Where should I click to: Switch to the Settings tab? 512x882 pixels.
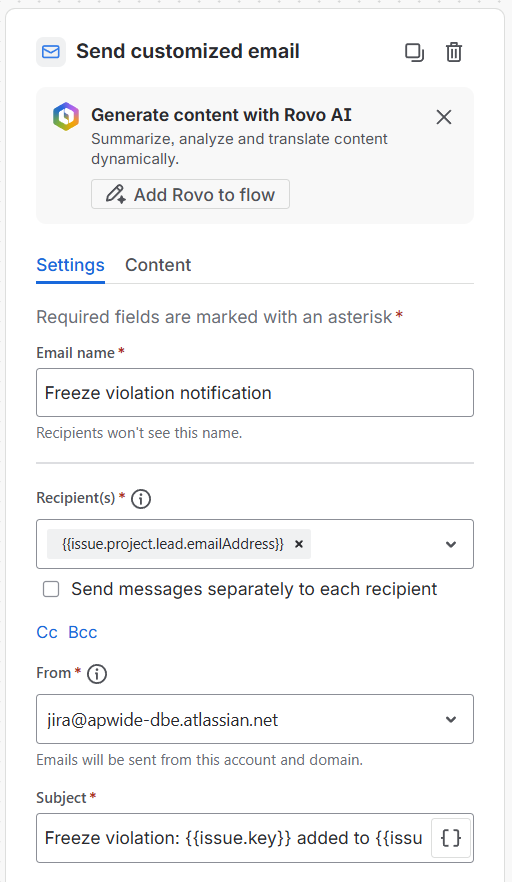click(x=70, y=265)
